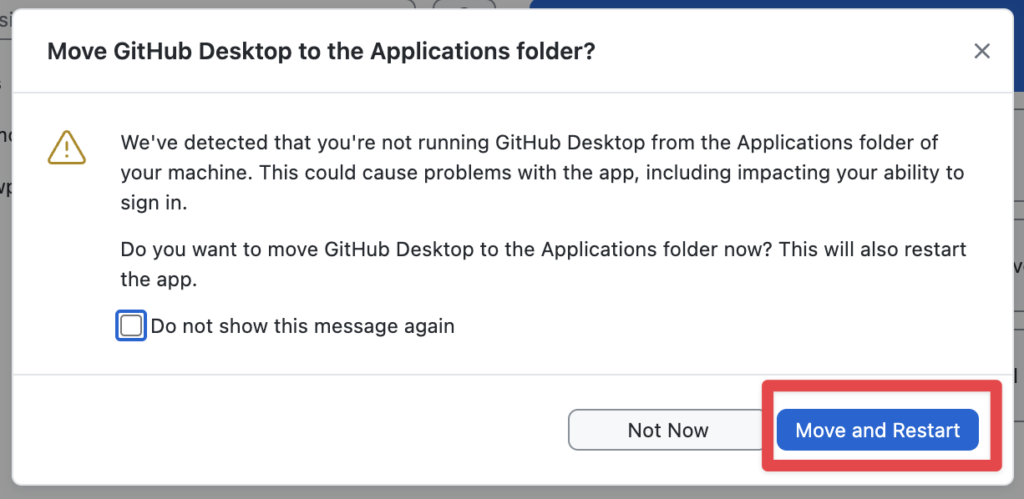1024x499 pixels.
Task: Enable the Do not show this message again checkbox
Action: (131, 326)
